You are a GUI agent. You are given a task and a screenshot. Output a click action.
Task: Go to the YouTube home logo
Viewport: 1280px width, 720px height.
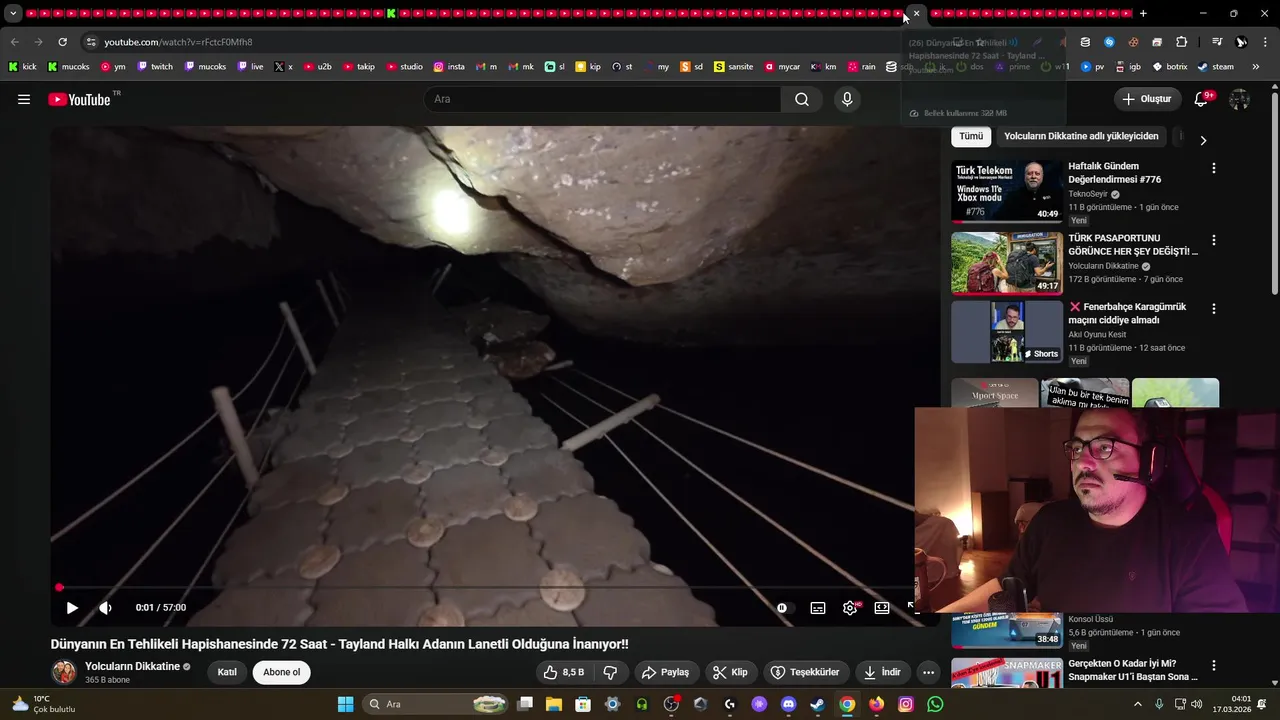tap(79, 99)
